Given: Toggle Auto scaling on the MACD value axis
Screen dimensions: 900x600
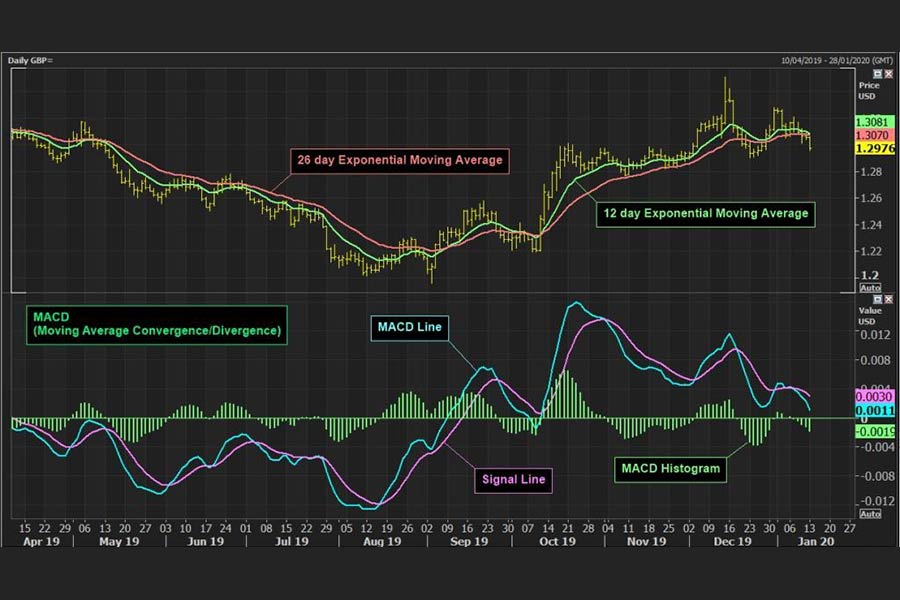Looking at the screenshot, I should click(x=870, y=513).
